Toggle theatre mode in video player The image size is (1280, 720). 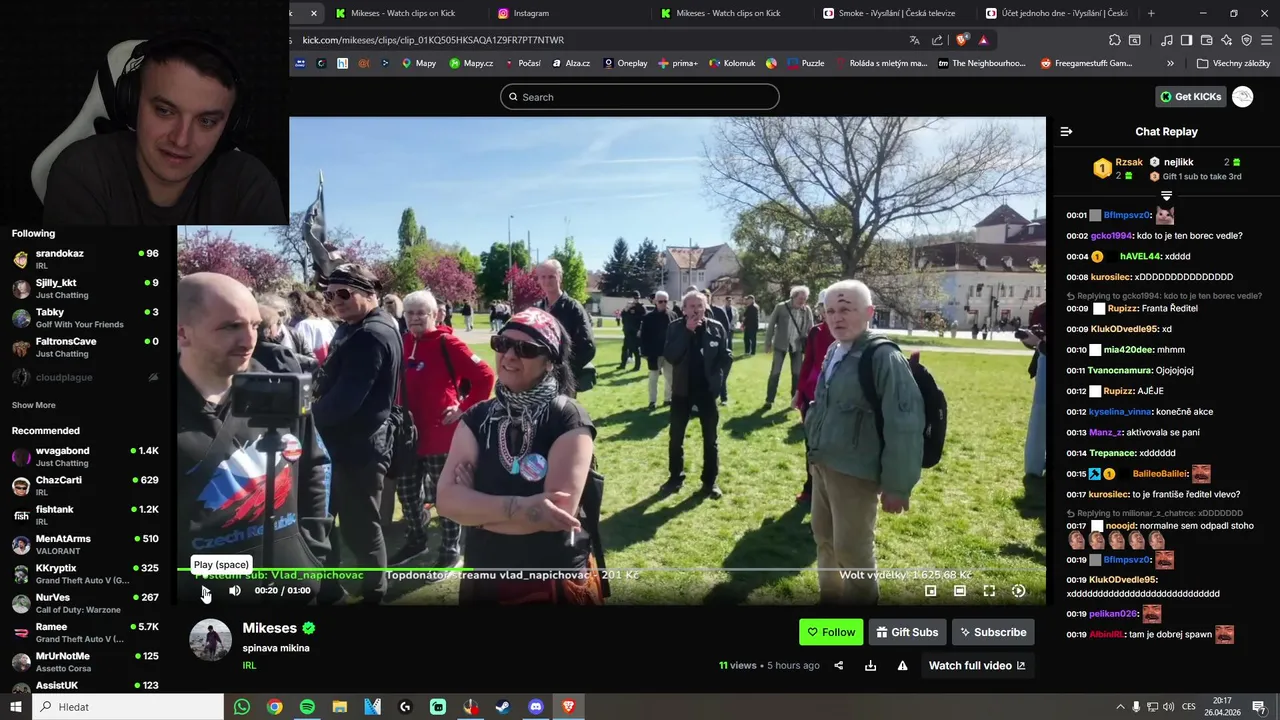pos(960,591)
